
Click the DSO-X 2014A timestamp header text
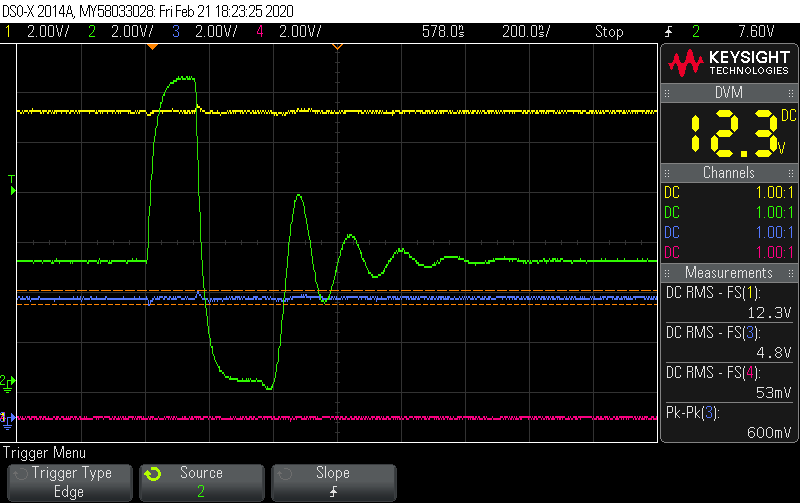(x=148, y=11)
